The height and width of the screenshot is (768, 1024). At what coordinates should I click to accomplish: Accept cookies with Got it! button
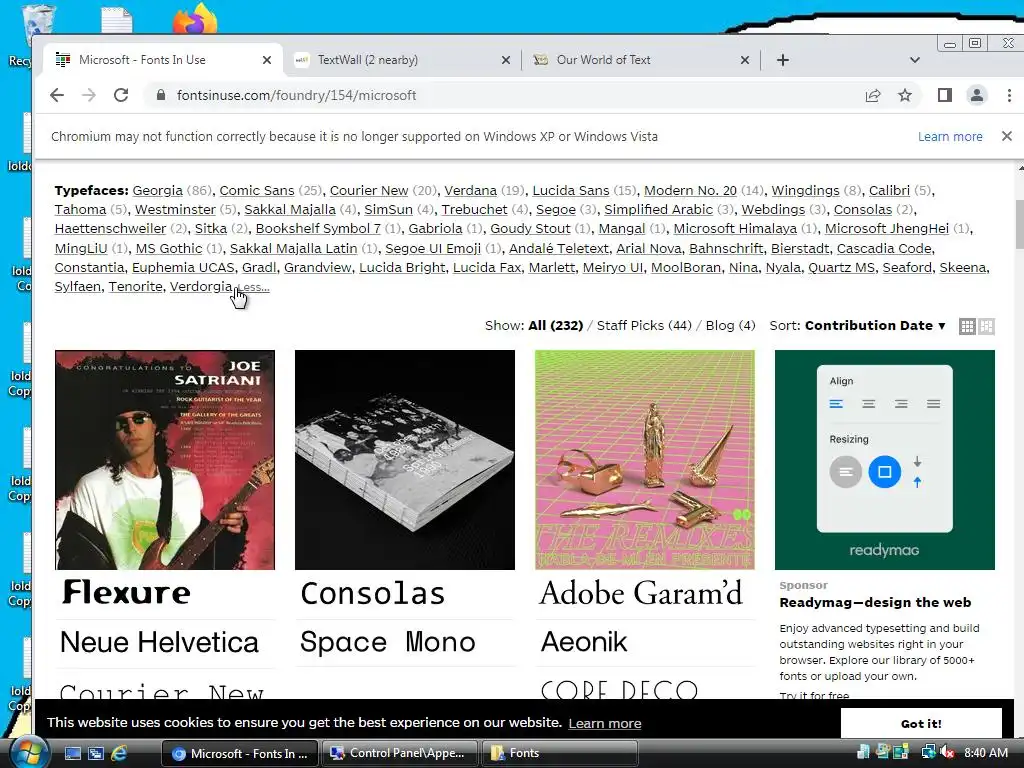(921, 724)
